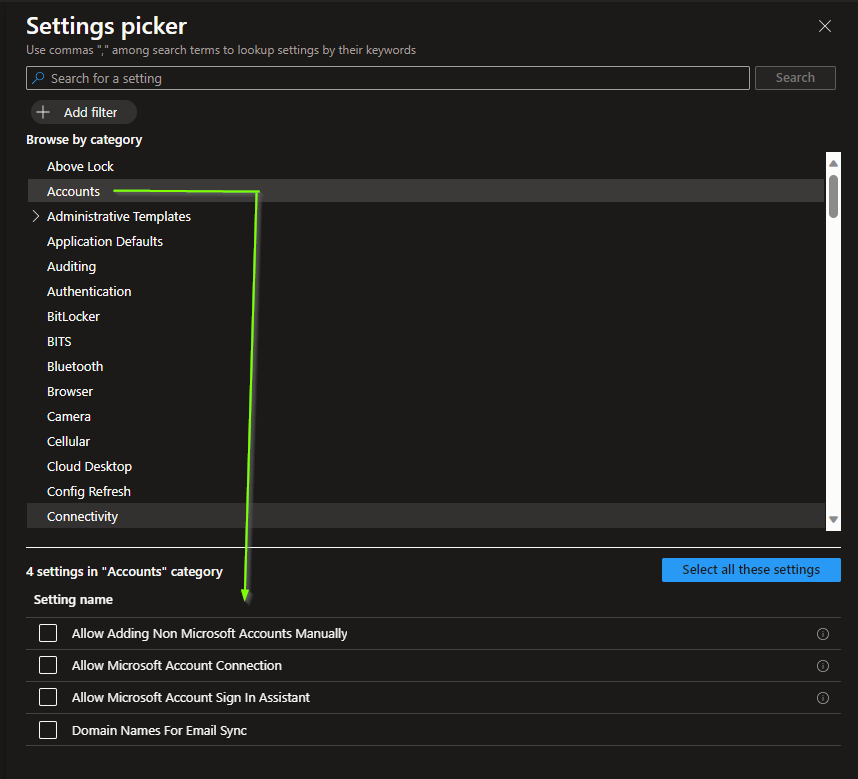Viewport: 858px width, 779px height.
Task: Enable the Allow Microsoft Account Connection checkbox
Action: click(48, 665)
